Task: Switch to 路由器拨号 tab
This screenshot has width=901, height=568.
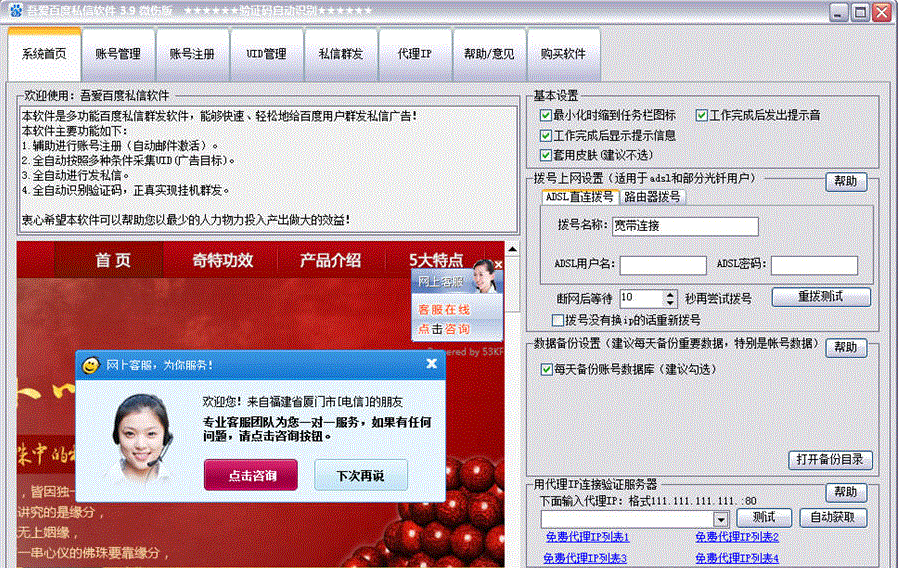Action: click(652, 197)
